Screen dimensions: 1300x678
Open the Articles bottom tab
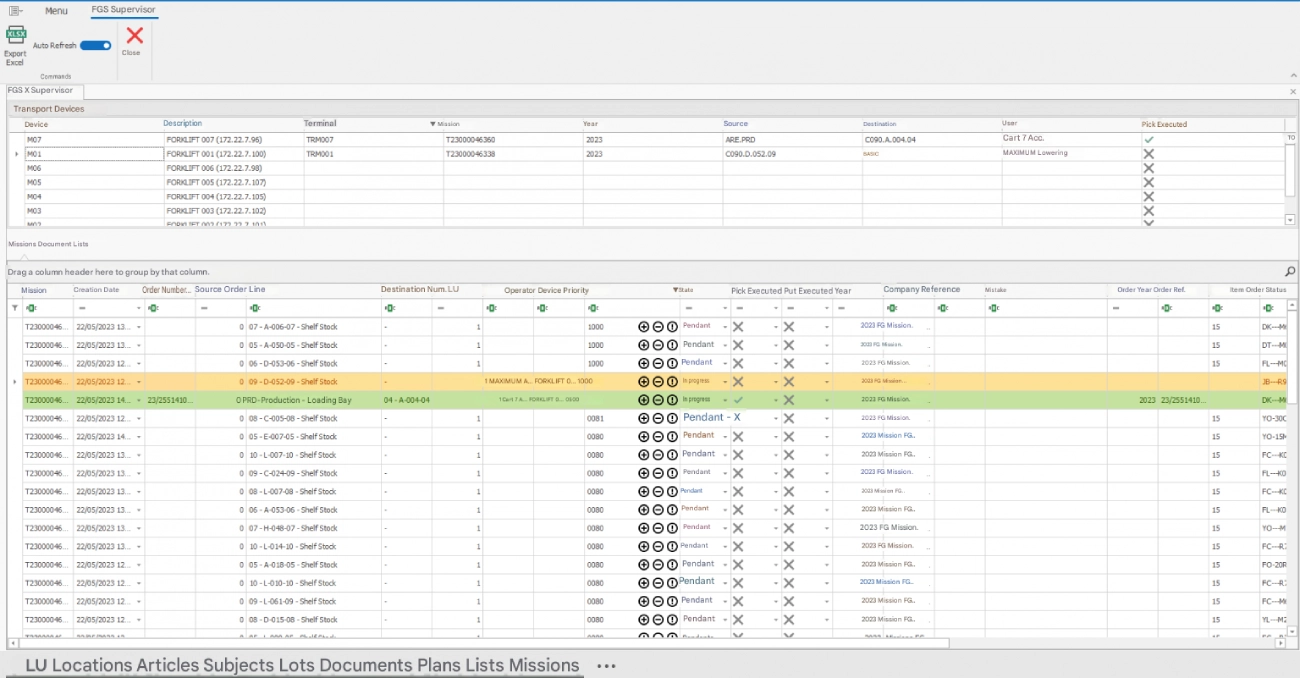tap(168, 665)
